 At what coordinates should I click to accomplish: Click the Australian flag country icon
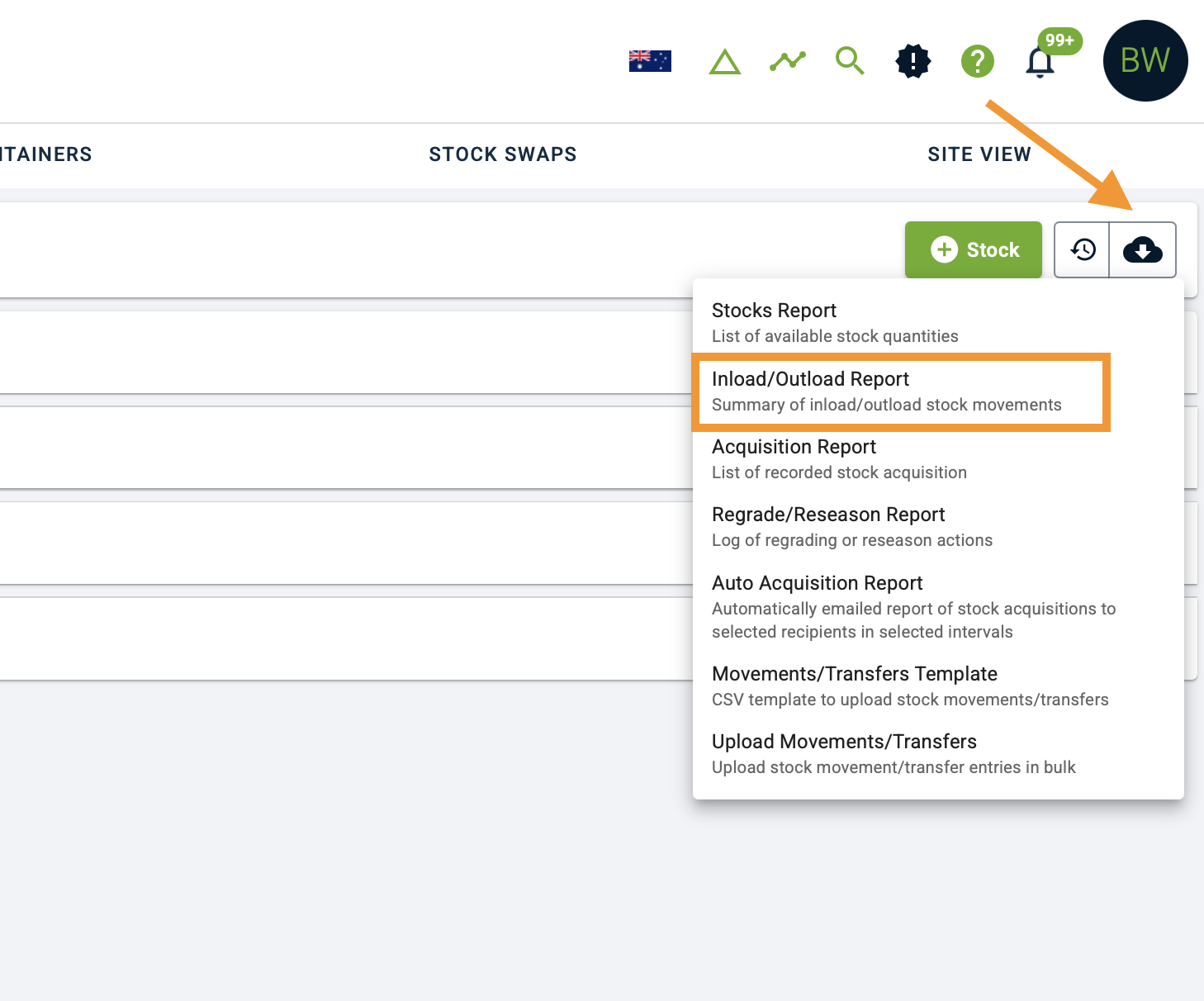click(x=650, y=61)
